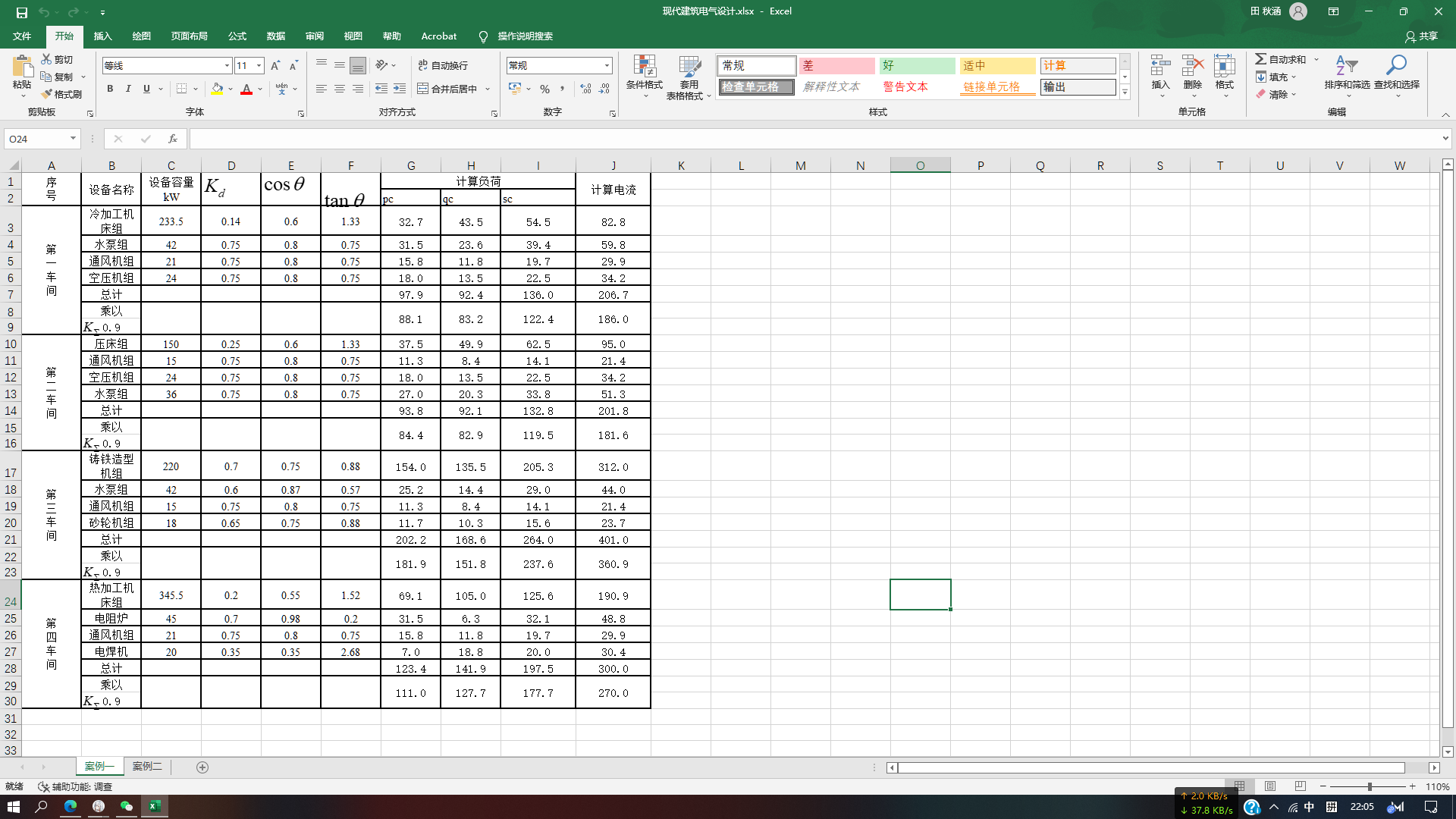Click the 填充 (Fill) button
The width and height of the screenshot is (1456, 819).
coord(1276,77)
